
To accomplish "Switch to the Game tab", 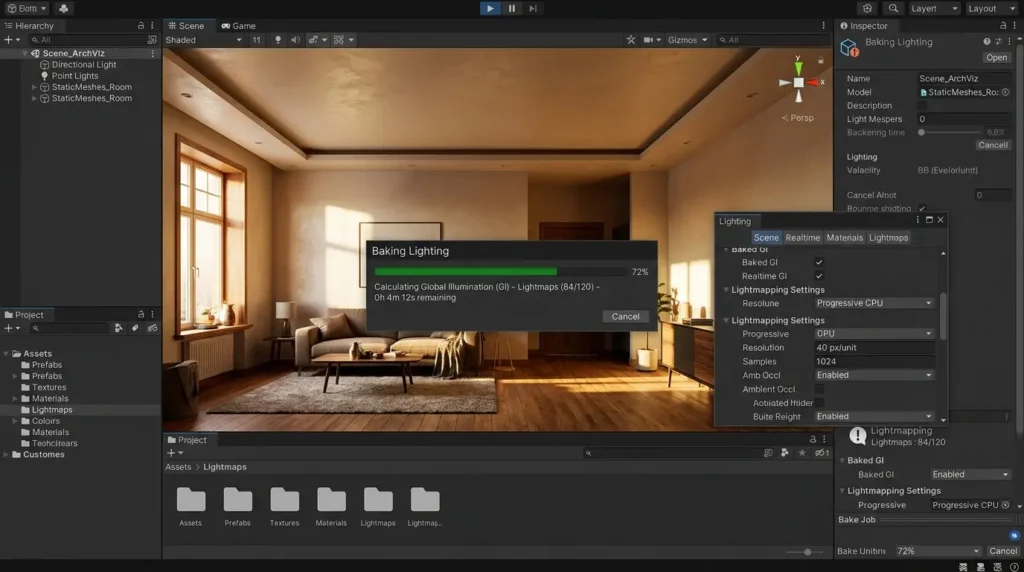I will 239,25.
